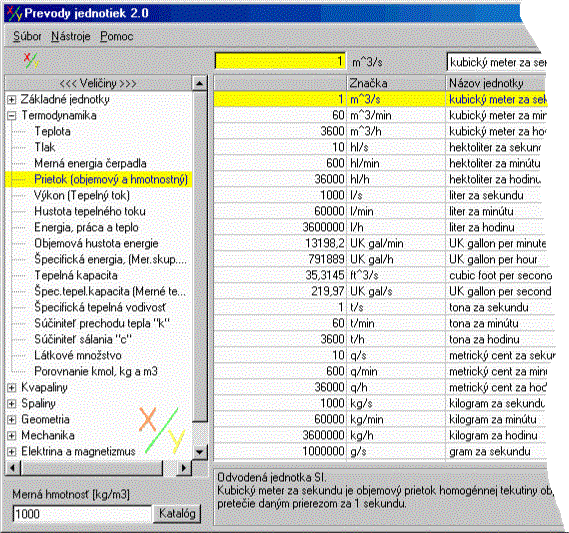Click the Termodynamika tree label

[x=59, y=115]
